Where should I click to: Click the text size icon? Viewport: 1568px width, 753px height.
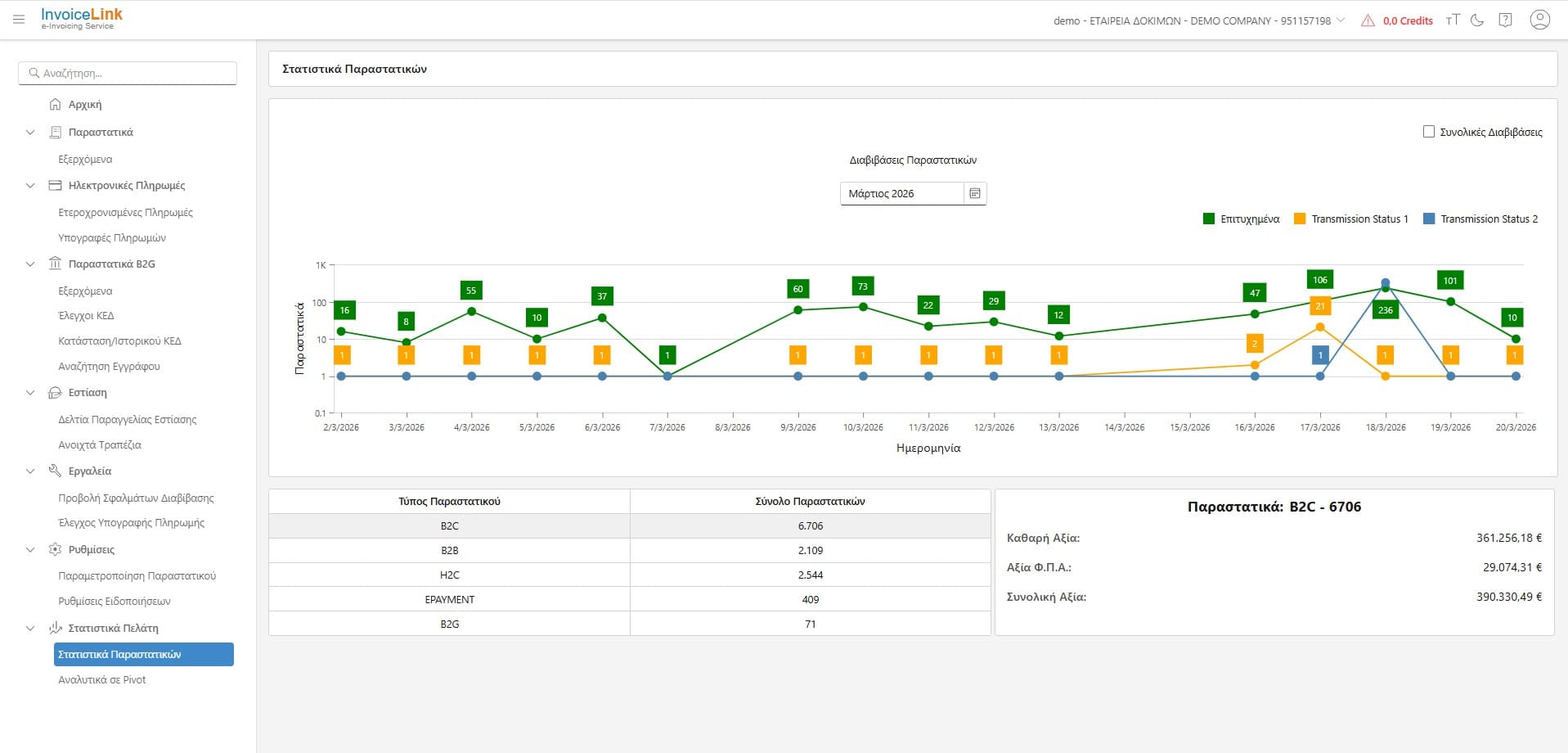[1453, 20]
